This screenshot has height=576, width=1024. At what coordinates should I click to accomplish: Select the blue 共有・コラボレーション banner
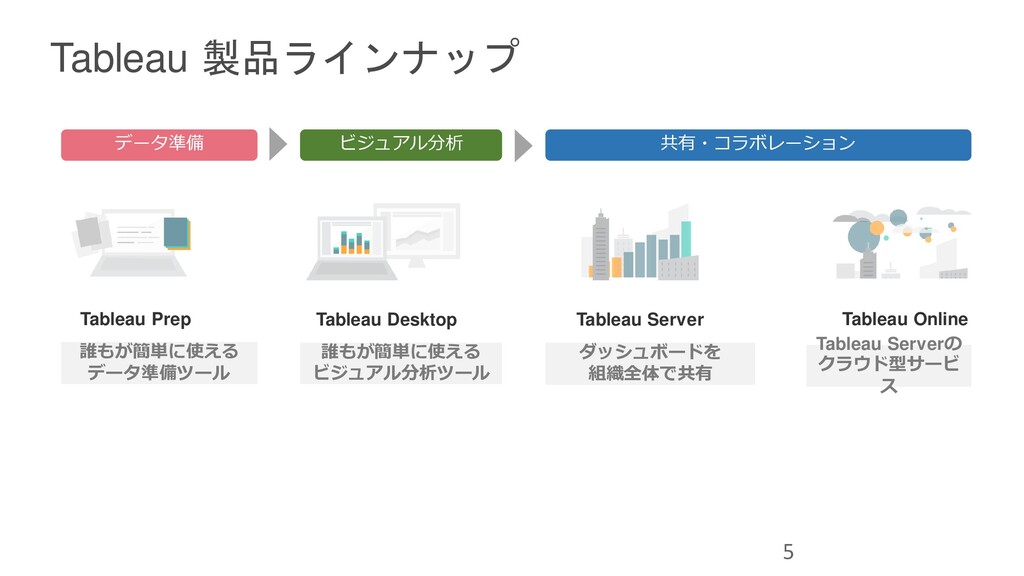click(x=758, y=145)
